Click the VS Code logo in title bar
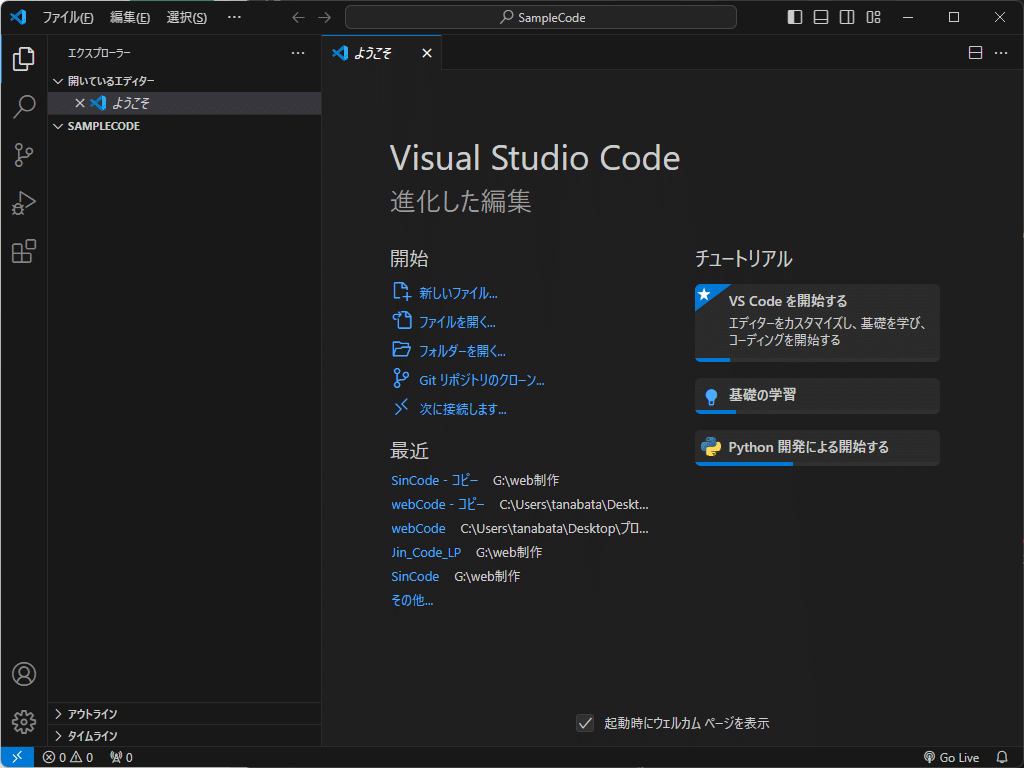The height and width of the screenshot is (768, 1024). click(x=18, y=16)
